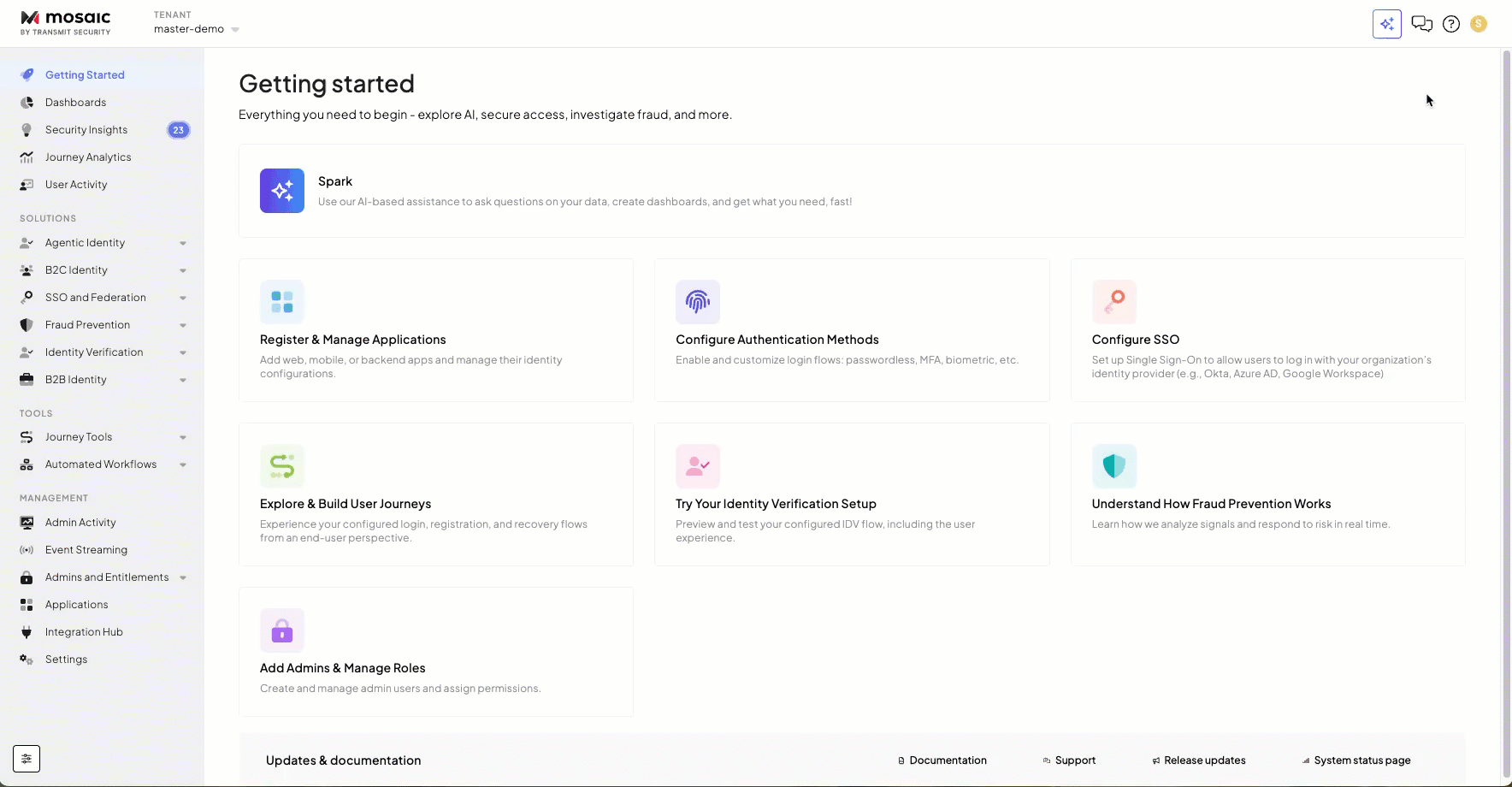Go to Dashboards in the sidebar
The width and height of the screenshot is (1512, 787).
[x=75, y=103]
